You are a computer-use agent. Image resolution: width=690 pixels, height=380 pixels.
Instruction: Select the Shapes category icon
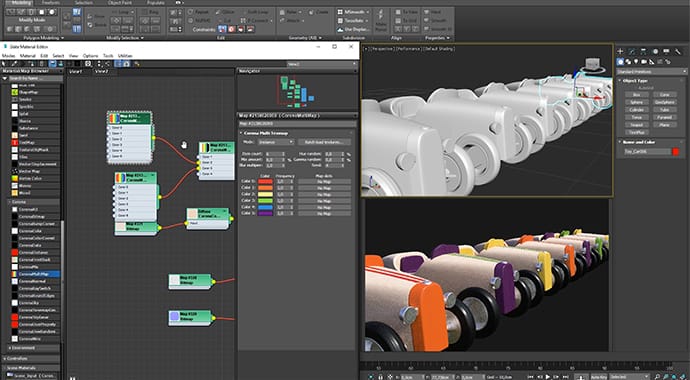pos(628,62)
